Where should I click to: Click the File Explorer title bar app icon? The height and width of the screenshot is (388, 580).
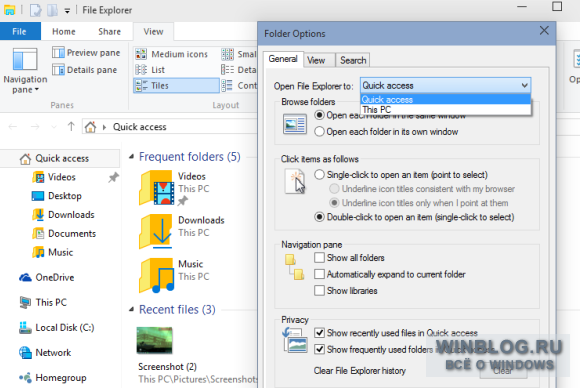[x=10, y=10]
